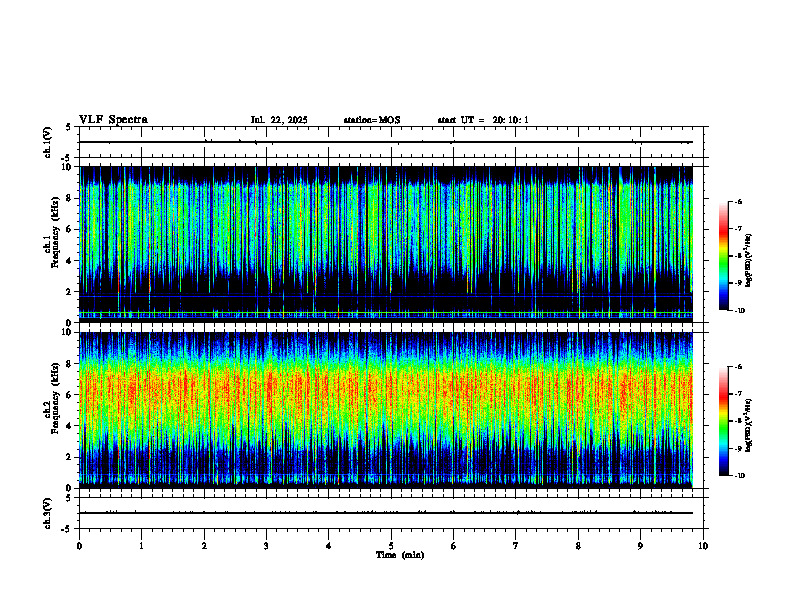Click the "10" minute tick label on time axis

coord(703,546)
